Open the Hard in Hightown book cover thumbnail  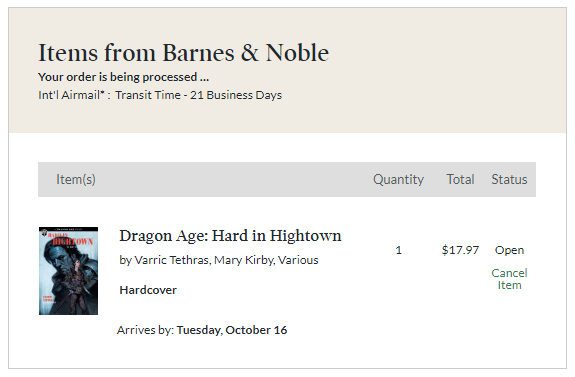pyautogui.click(x=69, y=271)
